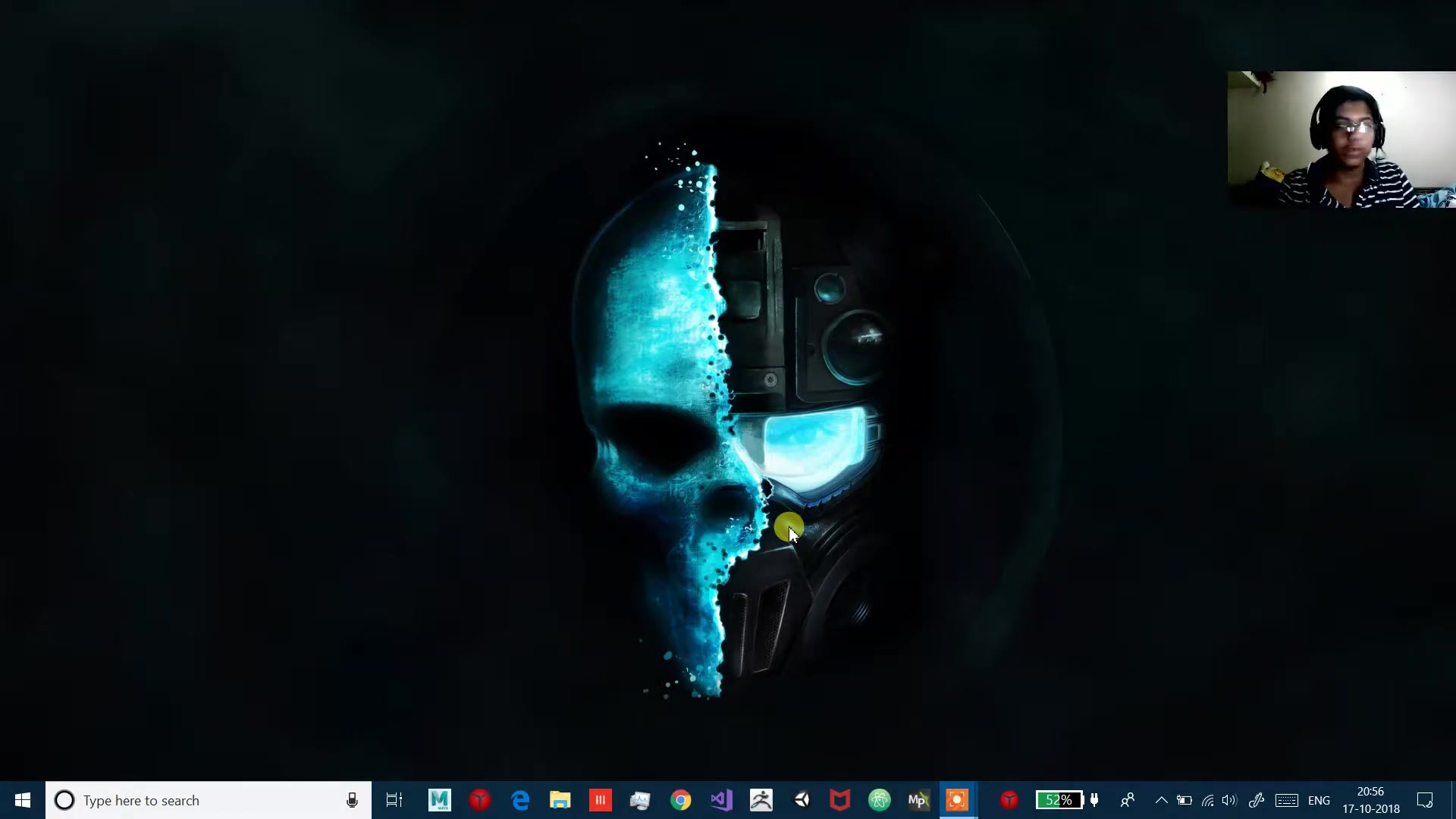Click the Type here to search box

[x=209, y=800]
